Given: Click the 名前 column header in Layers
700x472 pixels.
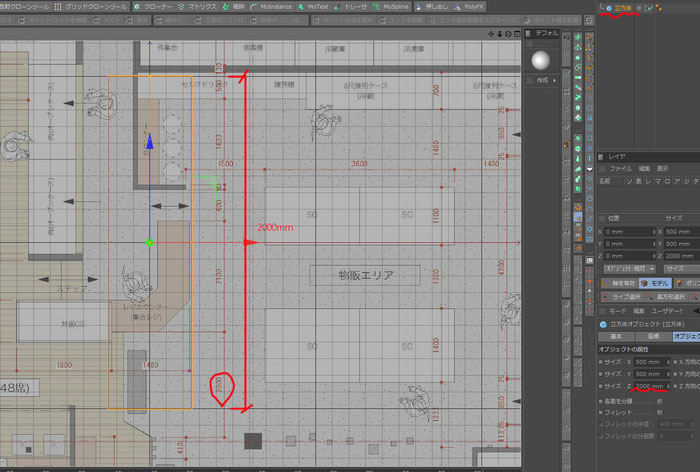Looking at the screenshot, I should (x=604, y=181).
